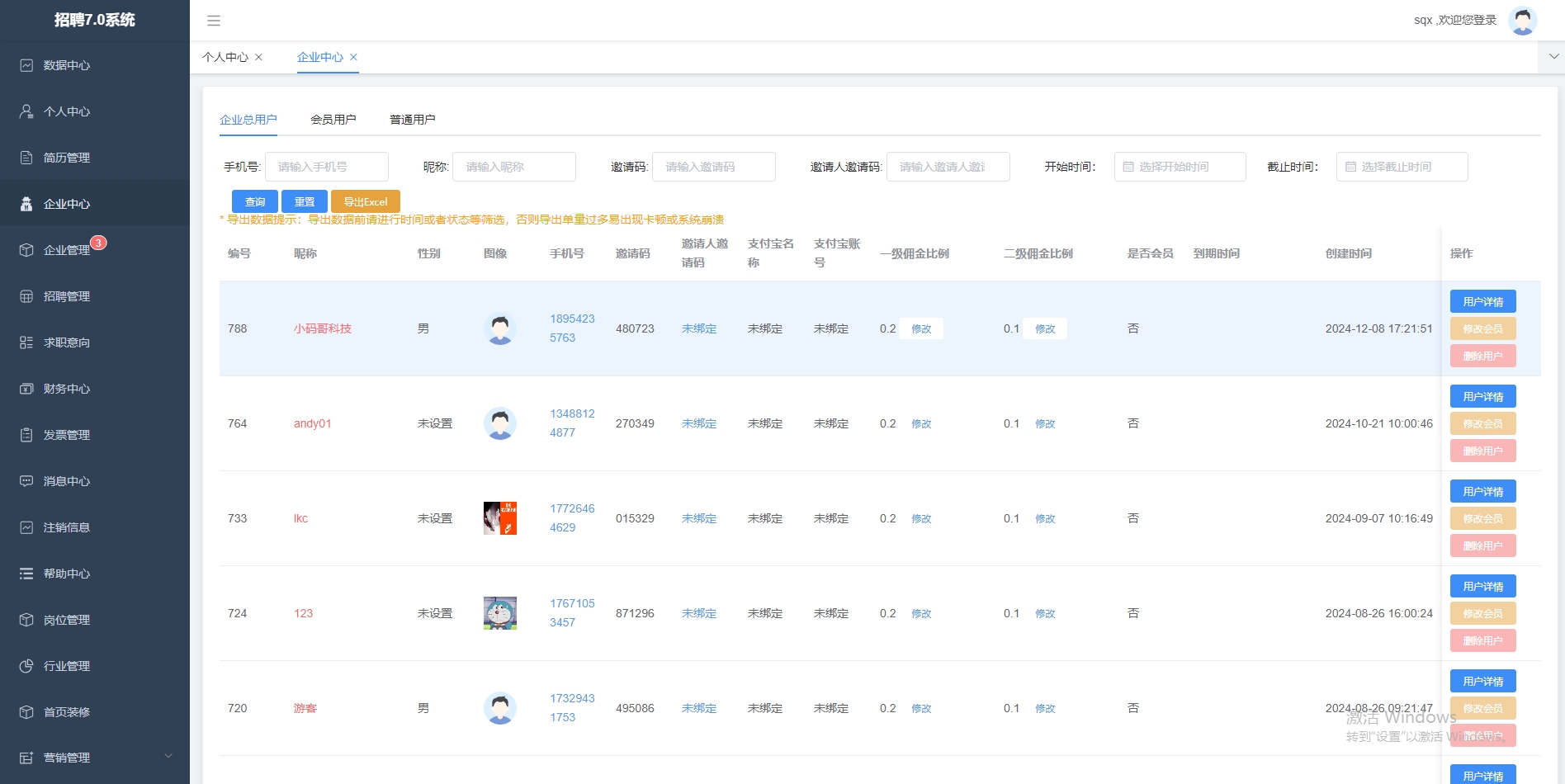Click the 导出Excel button
Image resolution: width=1565 pixels, height=784 pixels.
click(x=365, y=201)
